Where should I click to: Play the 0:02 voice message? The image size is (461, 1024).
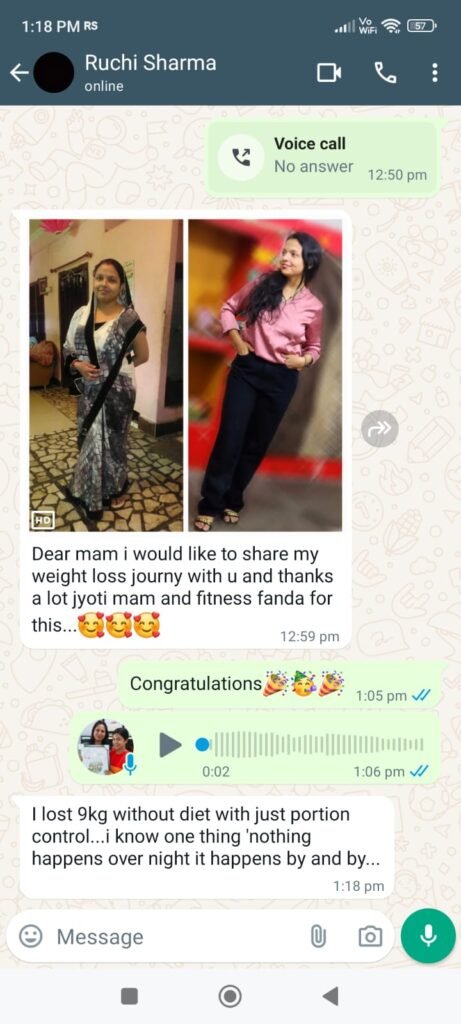click(170, 744)
